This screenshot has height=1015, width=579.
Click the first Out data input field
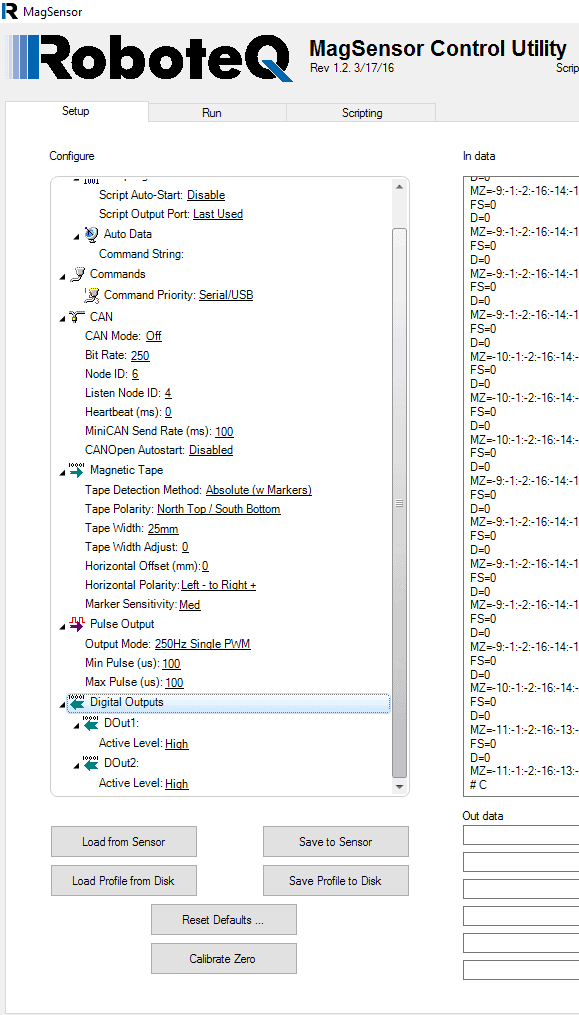[521, 836]
